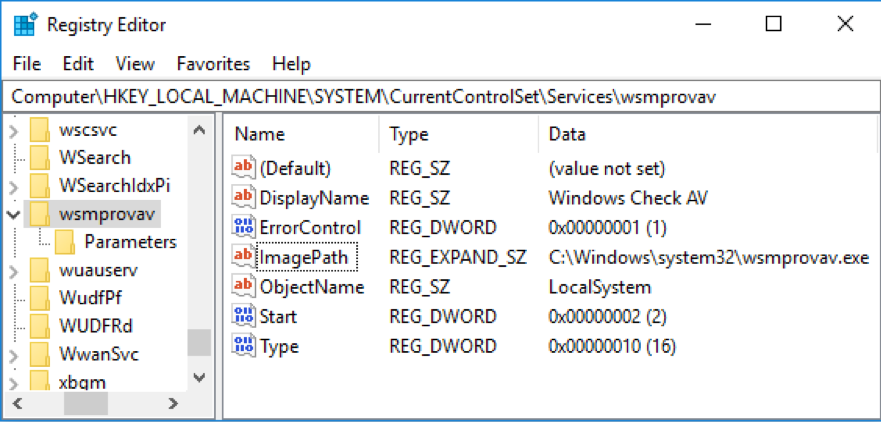
Task: Select the ErrorControl DWORD value icon
Action: tap(243, 227)
